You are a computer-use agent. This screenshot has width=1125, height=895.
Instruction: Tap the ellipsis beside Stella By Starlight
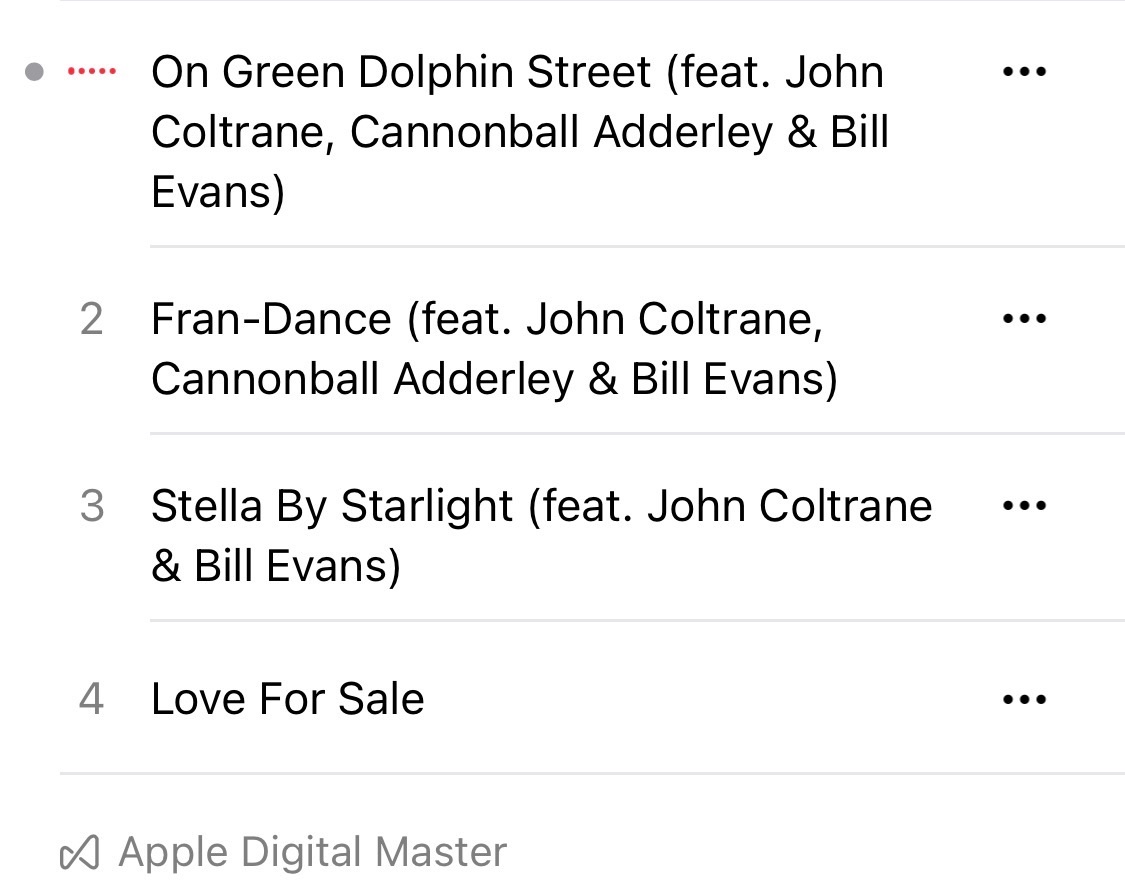tap(1024, 506)
